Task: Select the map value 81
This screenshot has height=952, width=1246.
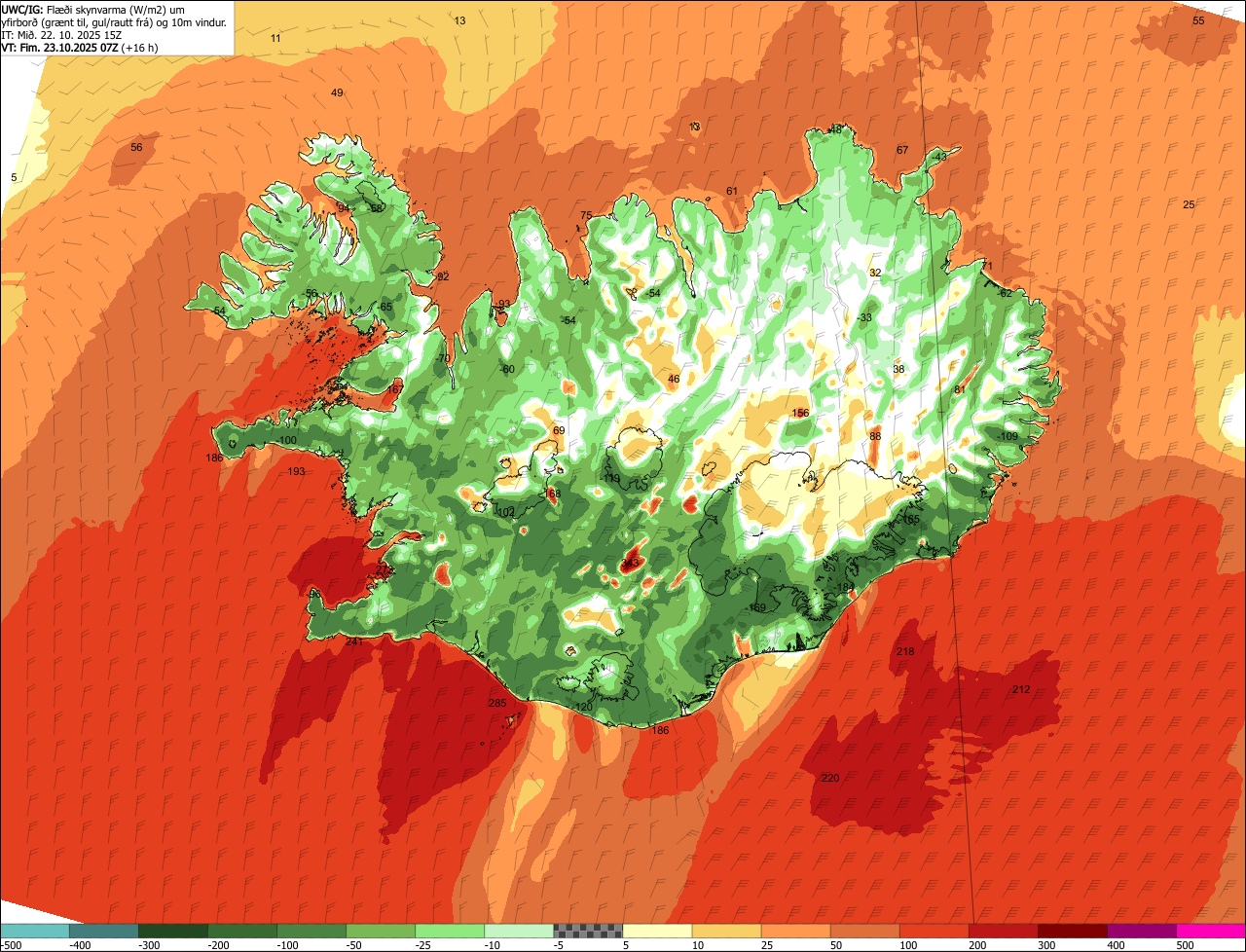Action: click(959, 389)
